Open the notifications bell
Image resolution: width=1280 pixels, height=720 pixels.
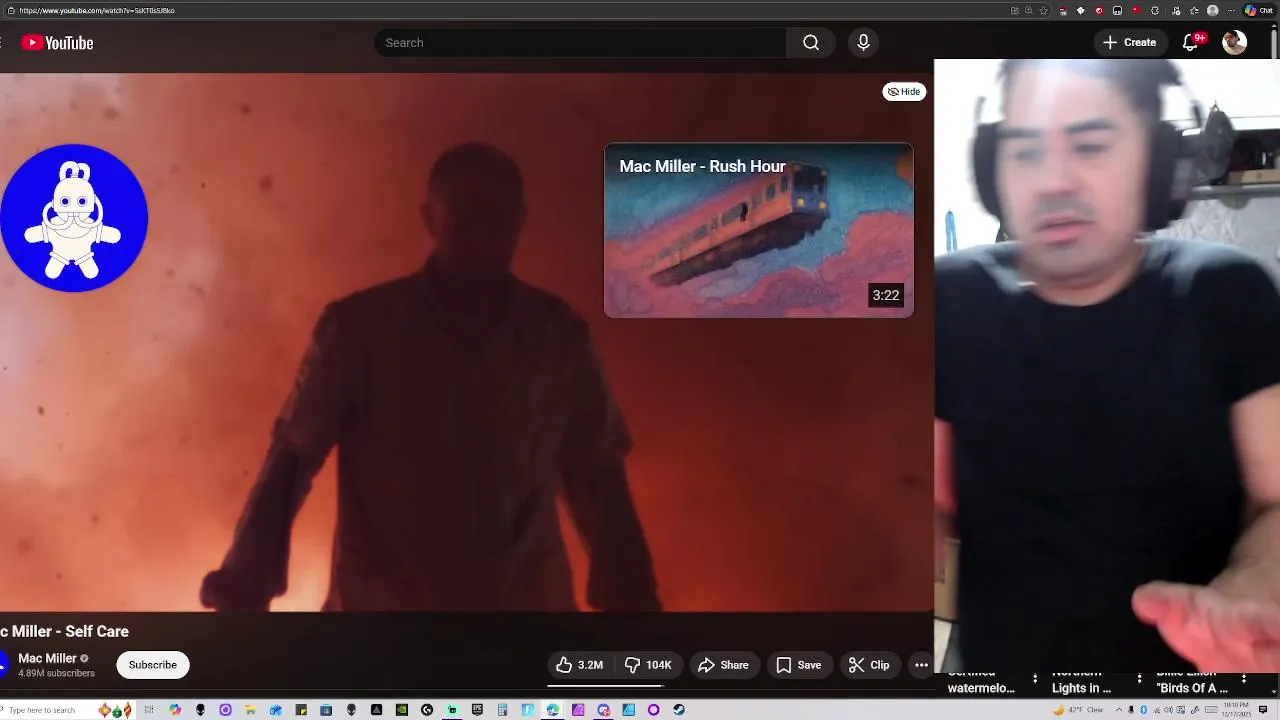(1190, 42)
